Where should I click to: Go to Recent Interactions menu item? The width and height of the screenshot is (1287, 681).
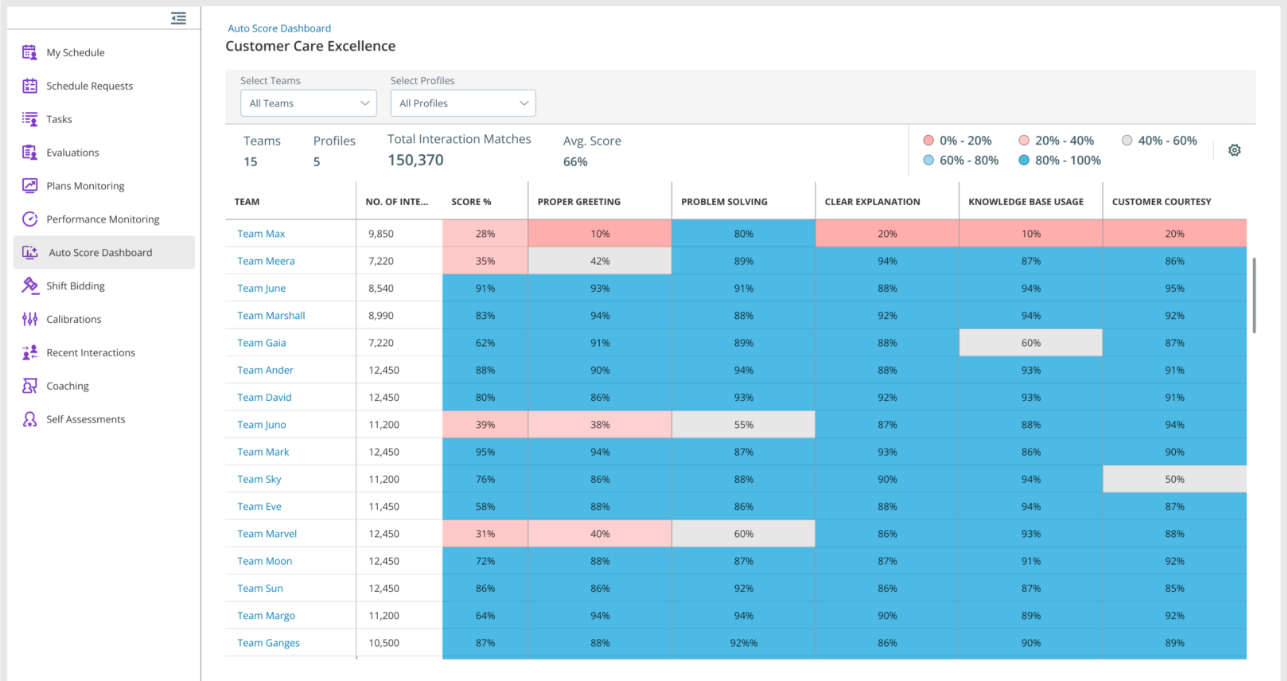coord(90,353)
